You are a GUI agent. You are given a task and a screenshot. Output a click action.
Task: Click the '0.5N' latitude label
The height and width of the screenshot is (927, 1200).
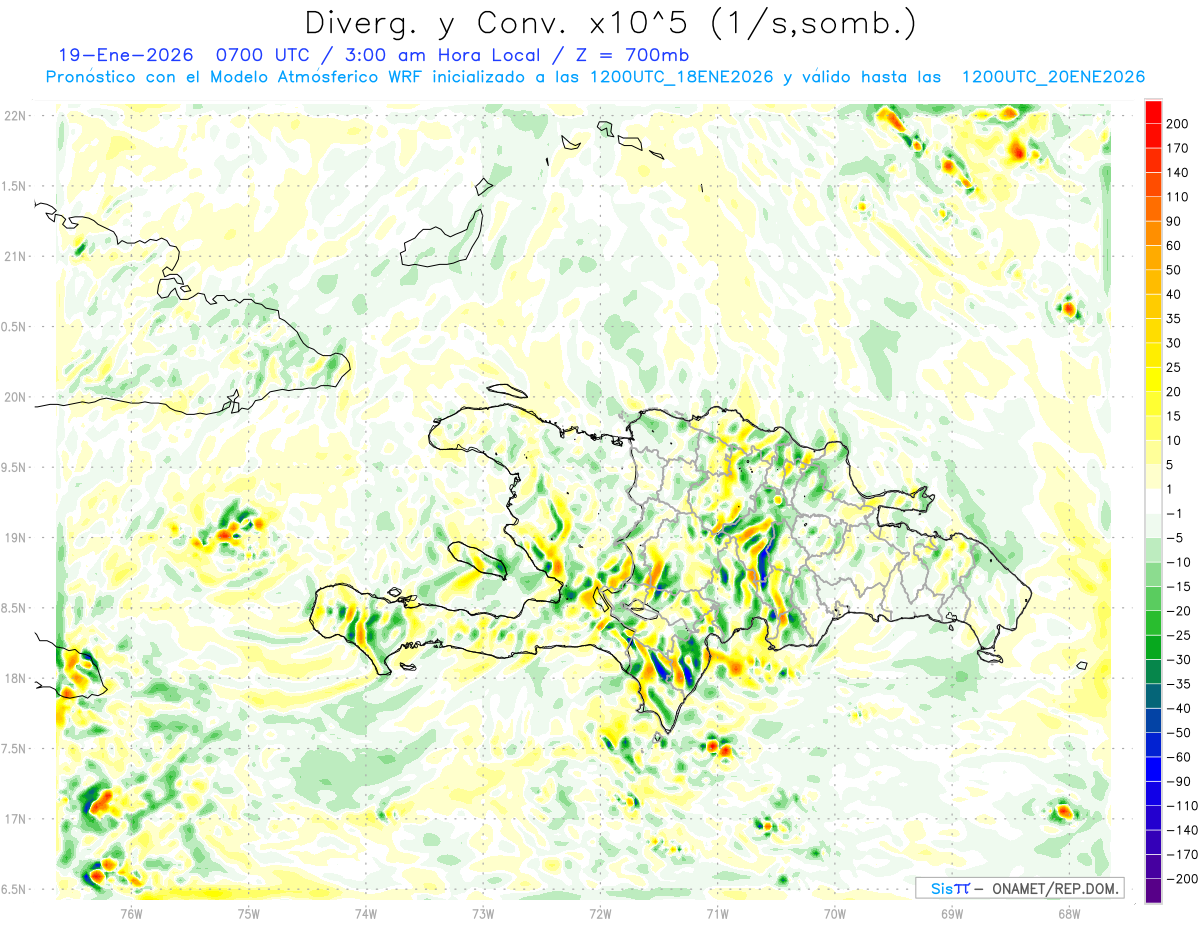coord(13,327)
